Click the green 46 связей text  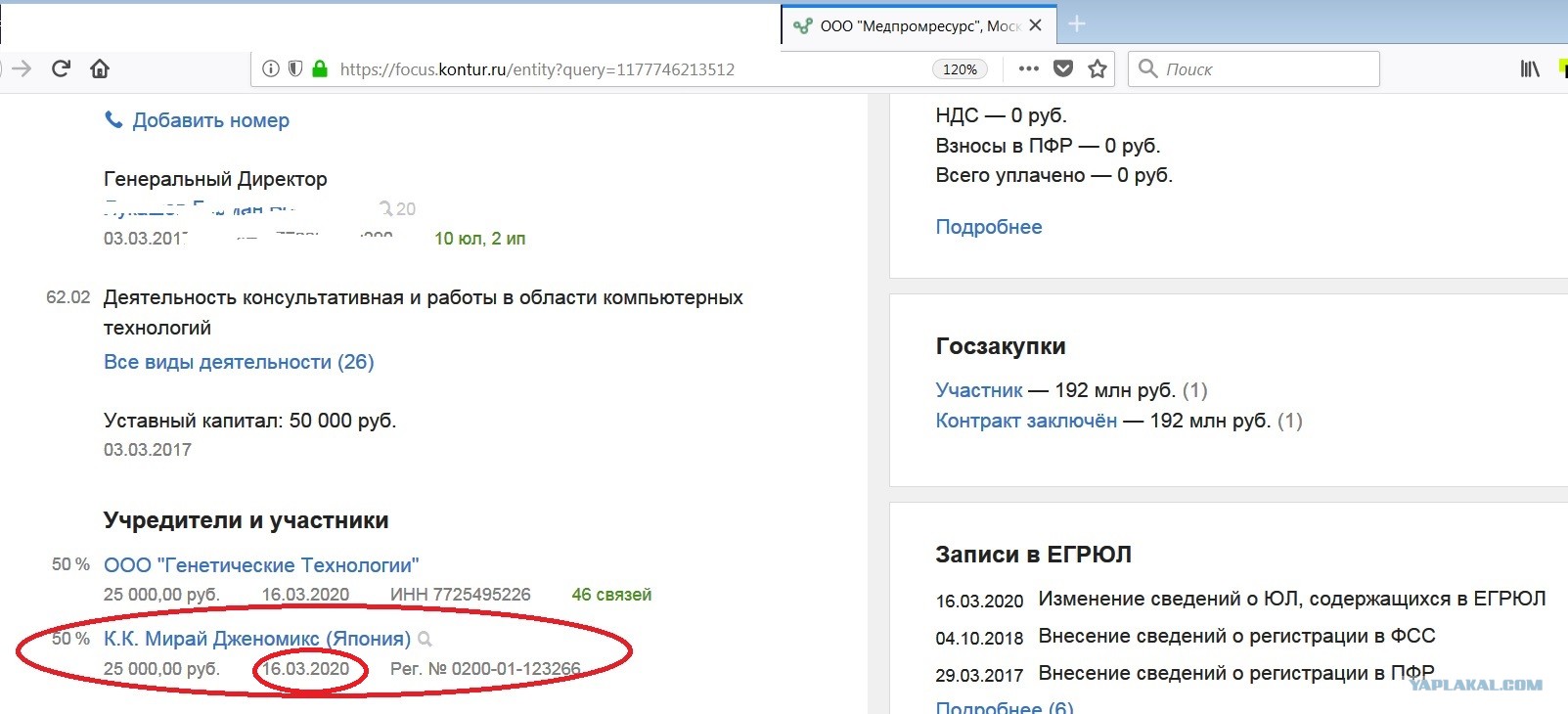click(611, 595)
